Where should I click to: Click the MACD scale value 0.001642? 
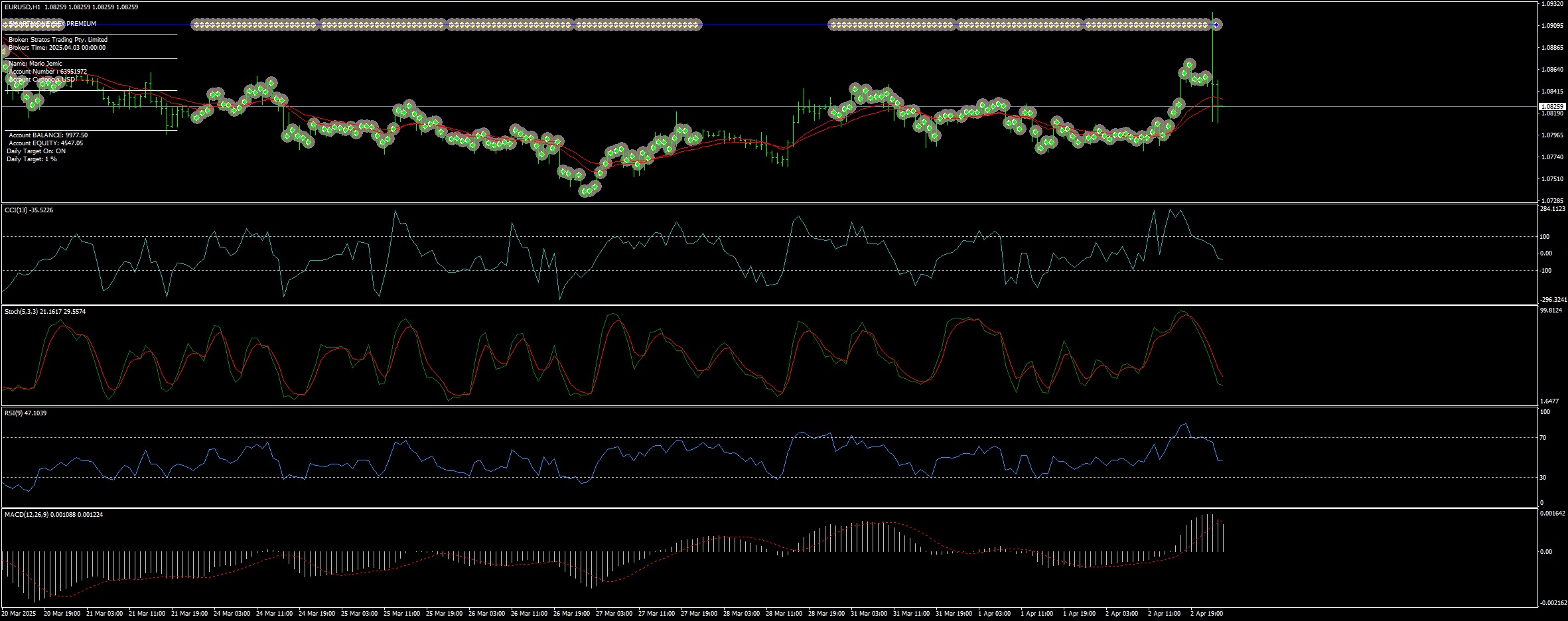(1553, 514)
